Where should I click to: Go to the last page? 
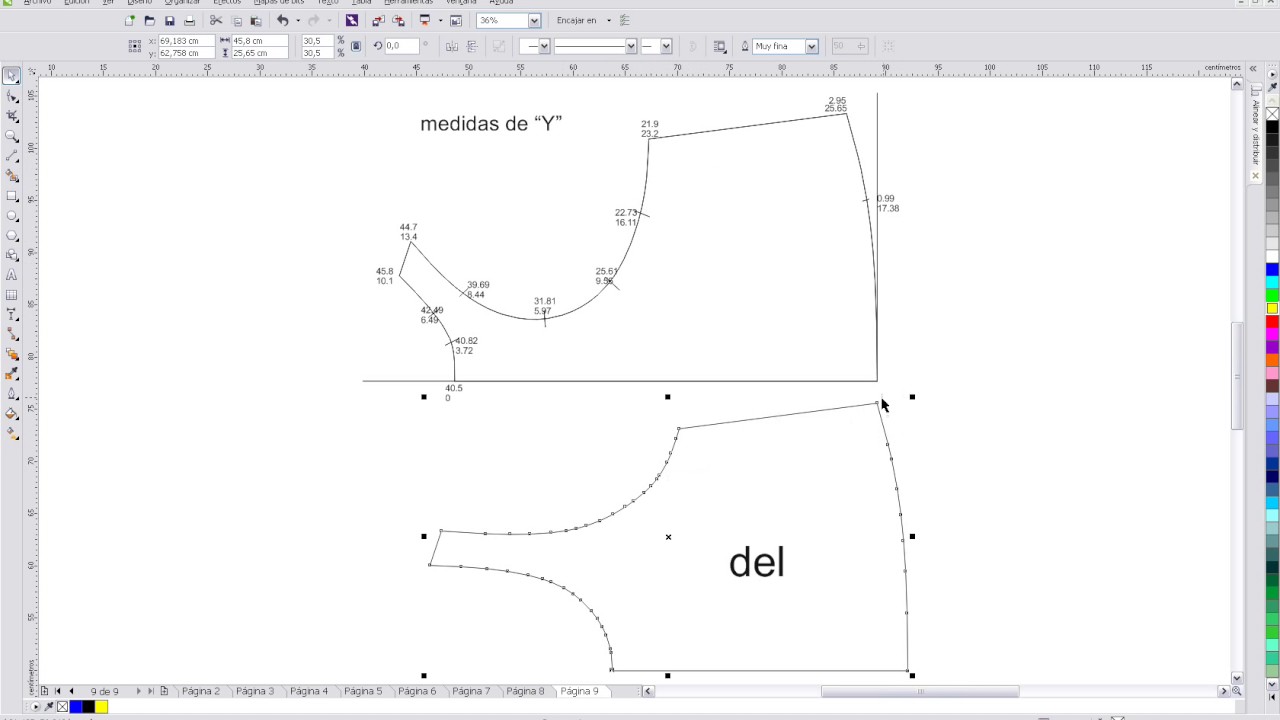click(x=151, y=691)
